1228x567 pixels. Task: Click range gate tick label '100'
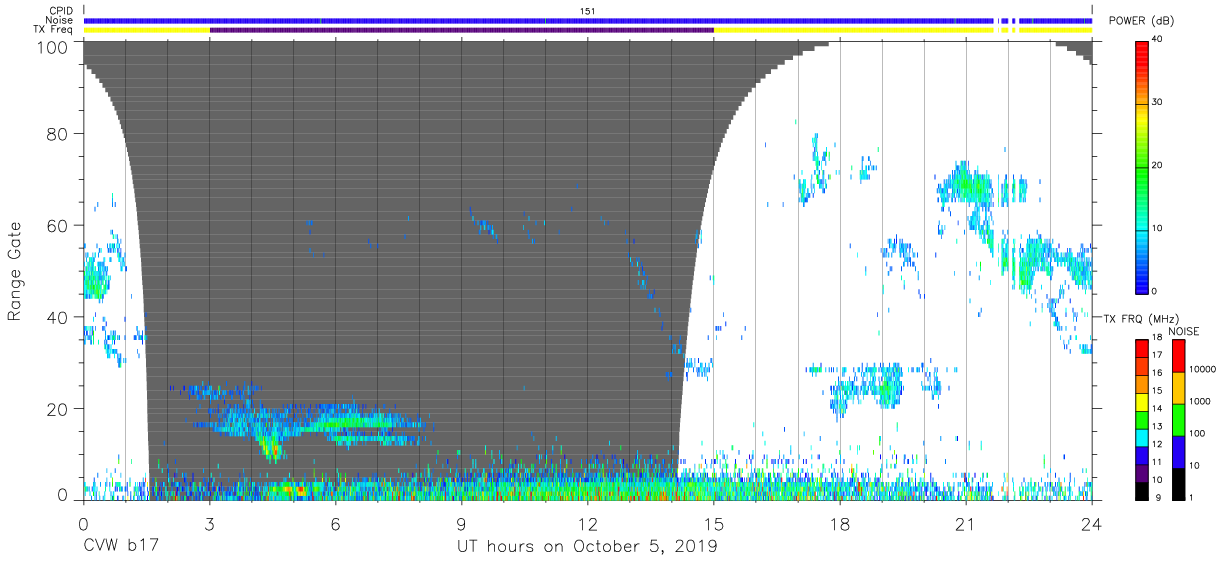[53, 47]
